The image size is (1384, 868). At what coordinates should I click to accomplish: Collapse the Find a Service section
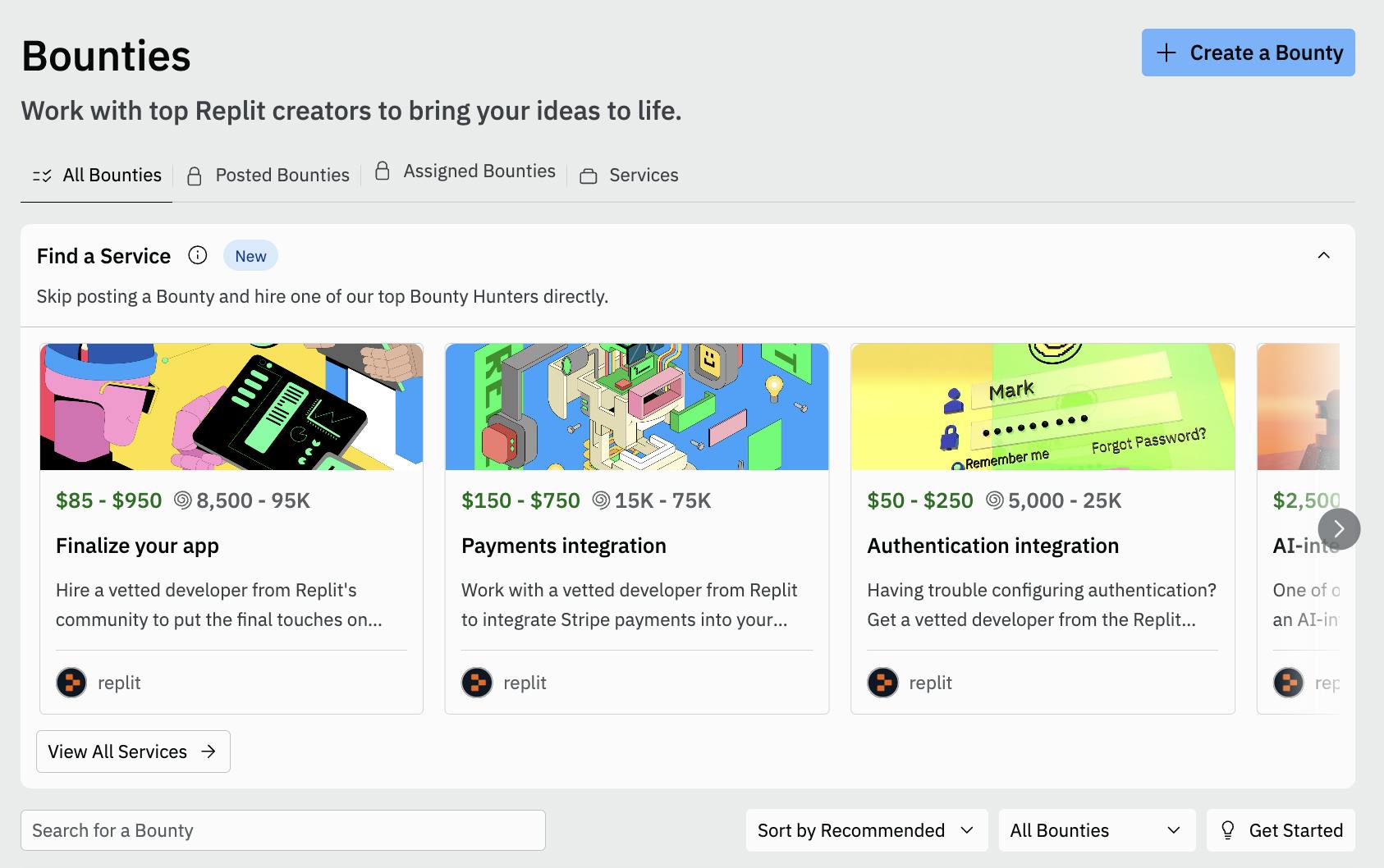click(x=1323, y=255)
